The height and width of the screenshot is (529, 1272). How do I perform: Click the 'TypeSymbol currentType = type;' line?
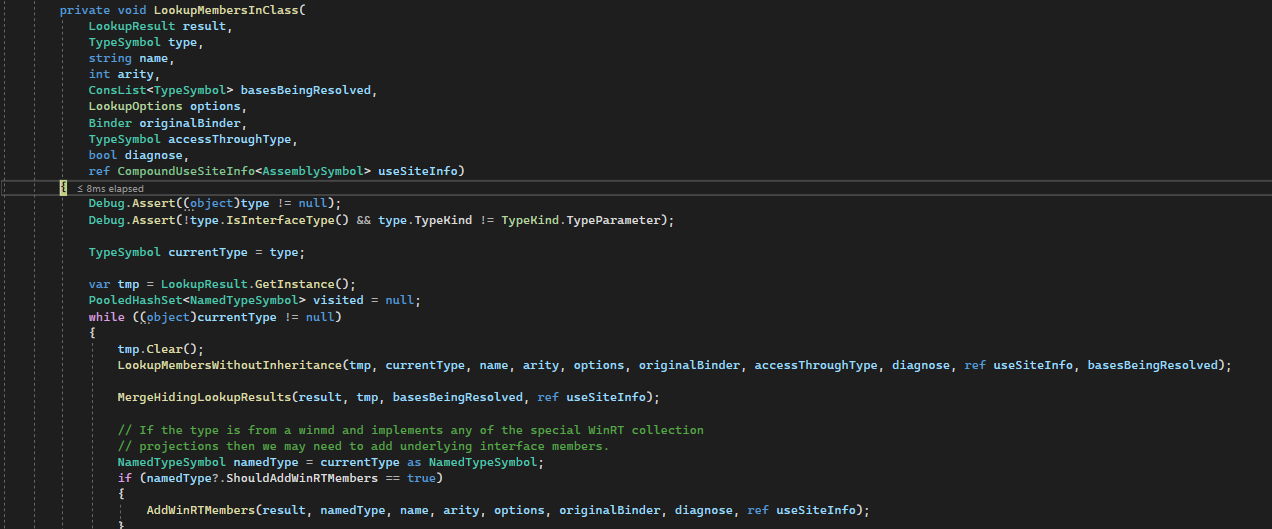coord(196,252)
